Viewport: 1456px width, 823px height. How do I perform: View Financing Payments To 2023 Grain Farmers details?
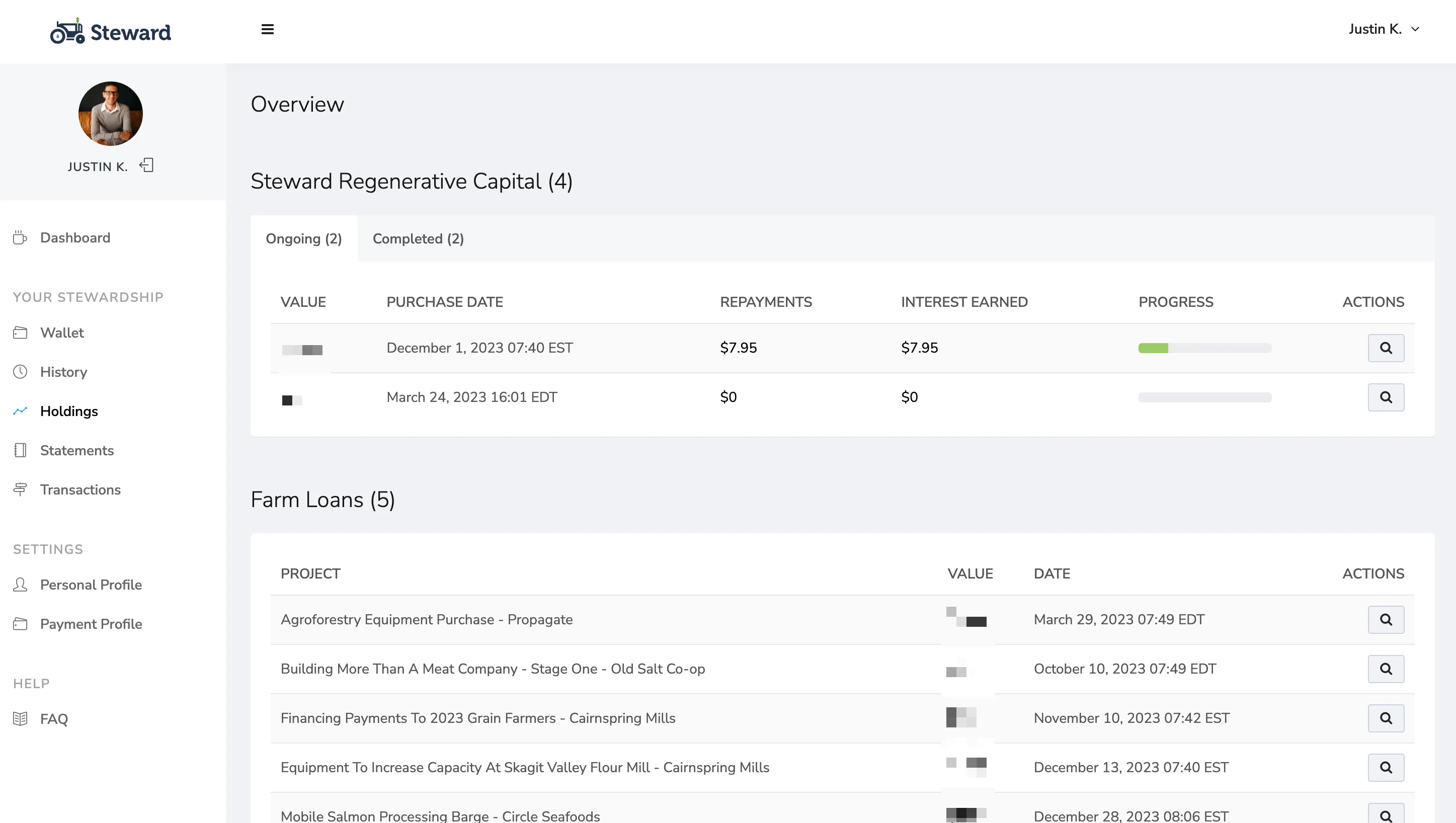tap(1386, 718)
